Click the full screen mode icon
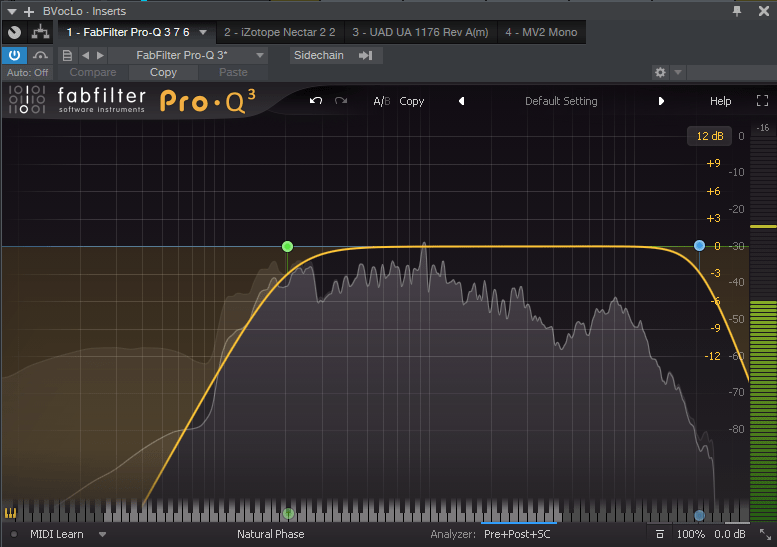Image resolution: width=777 pixels, height=547 pixels. point(762,101)
